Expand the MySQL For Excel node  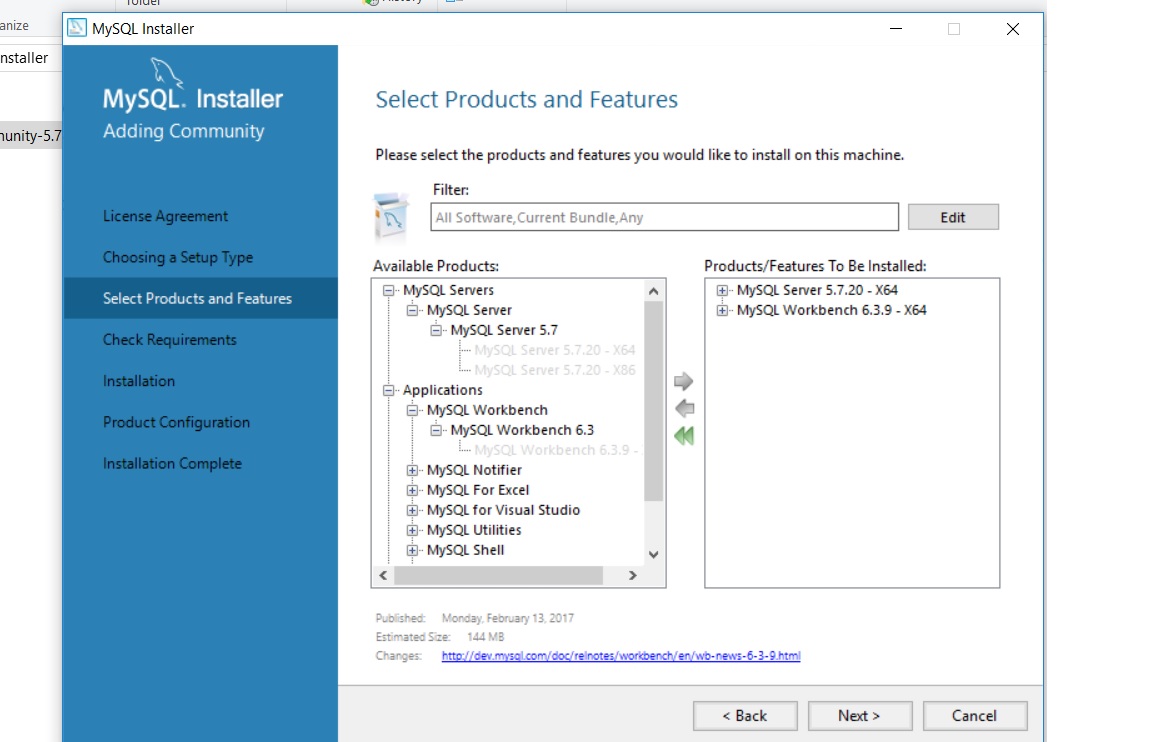click(412, 490)
